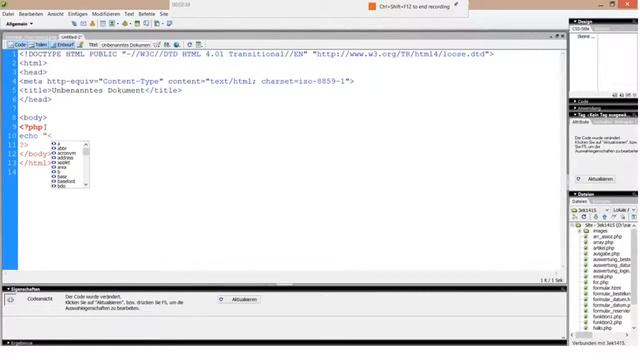Open the Datei menu
The image size is (640, 360).
point(8,14)
